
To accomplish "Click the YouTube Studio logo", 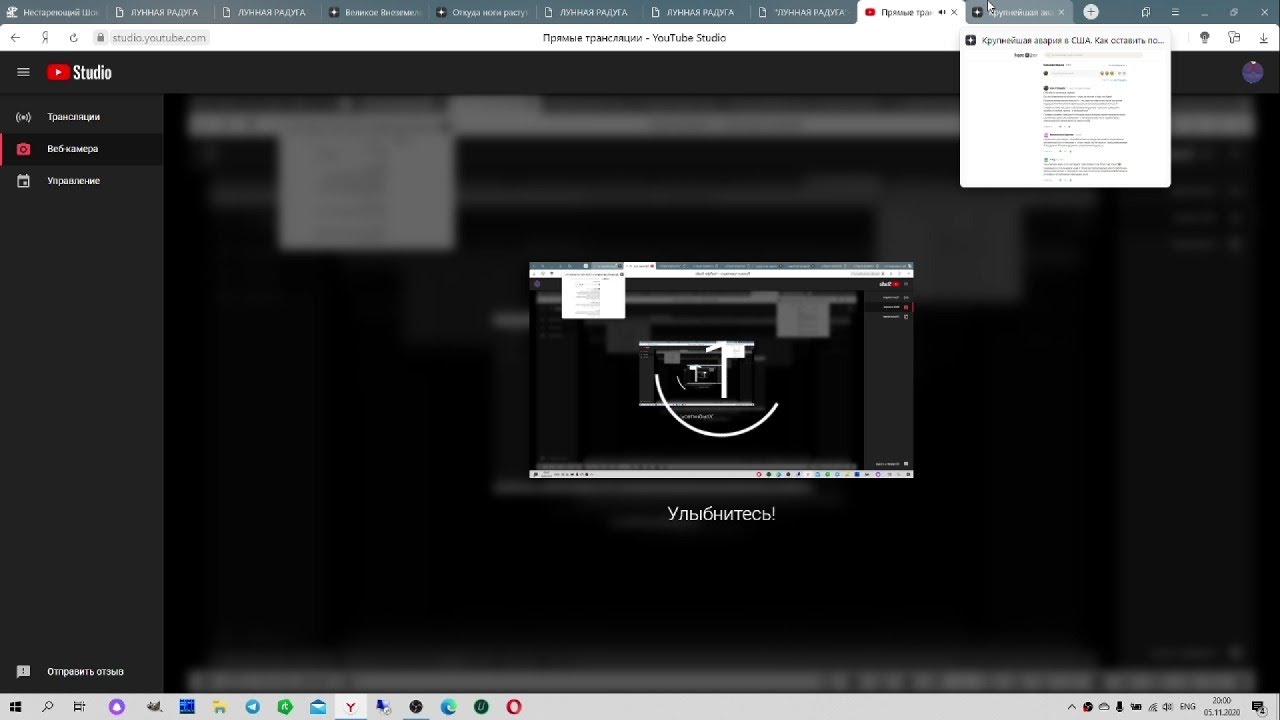I will pyautogui.click(x=79, y=72).
